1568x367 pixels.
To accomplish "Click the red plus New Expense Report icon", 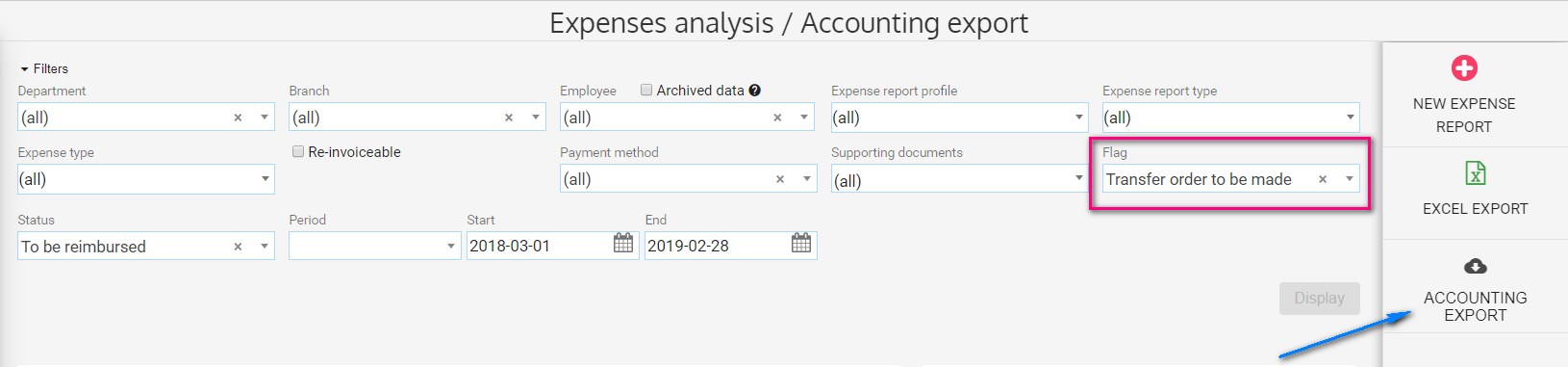I will tap(1464, 68).
